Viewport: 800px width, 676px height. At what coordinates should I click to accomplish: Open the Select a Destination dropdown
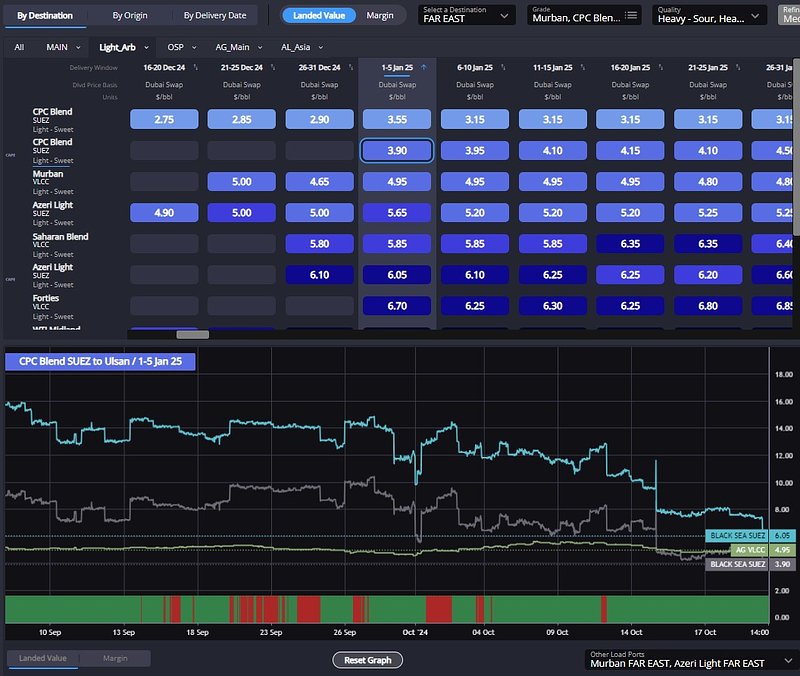(466, 15)
